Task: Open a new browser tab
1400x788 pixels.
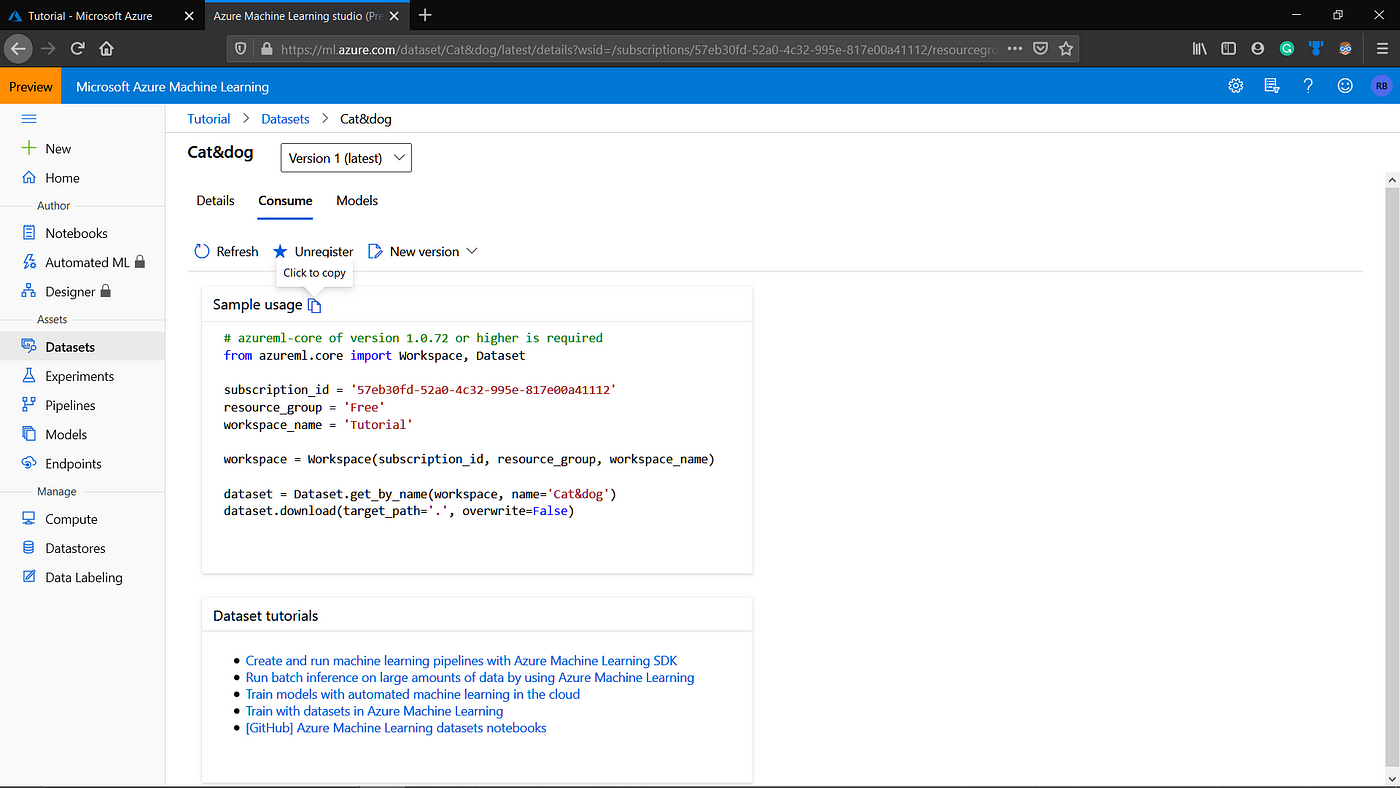Action: pyautogui.click(x=425, y=15)
